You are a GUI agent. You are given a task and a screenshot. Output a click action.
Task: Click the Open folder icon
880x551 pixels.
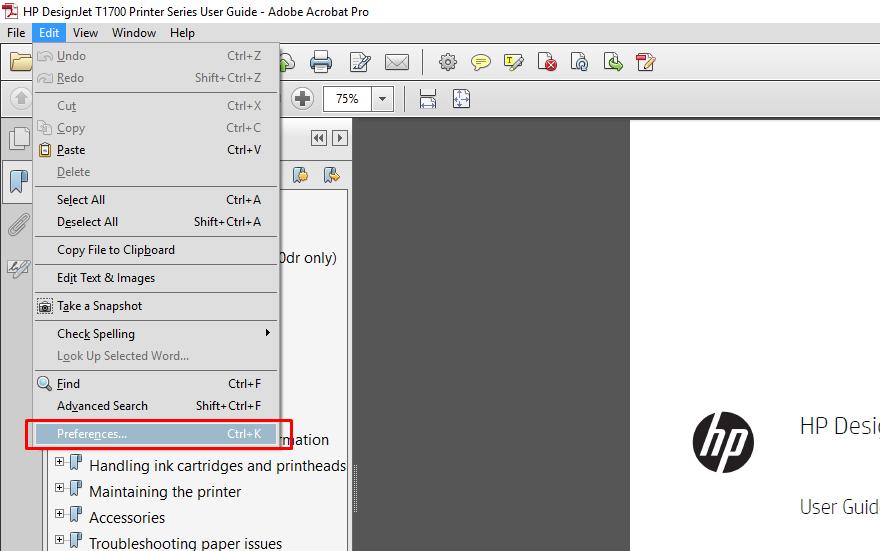[21, 62]
